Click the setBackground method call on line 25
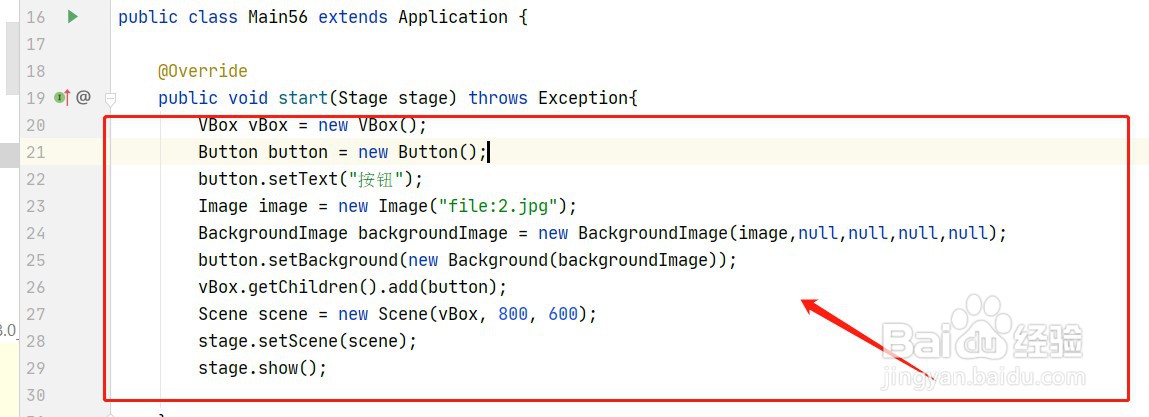This screenshot has height=417, width=1149. coord(333,260)
